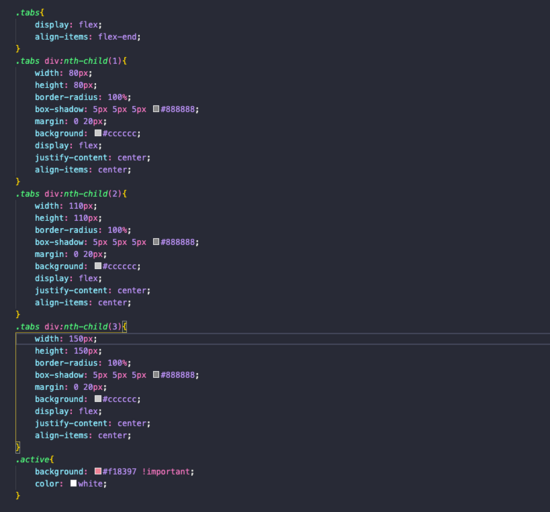
Task: Click the '.active{' selector line
Action: (35, 460)
